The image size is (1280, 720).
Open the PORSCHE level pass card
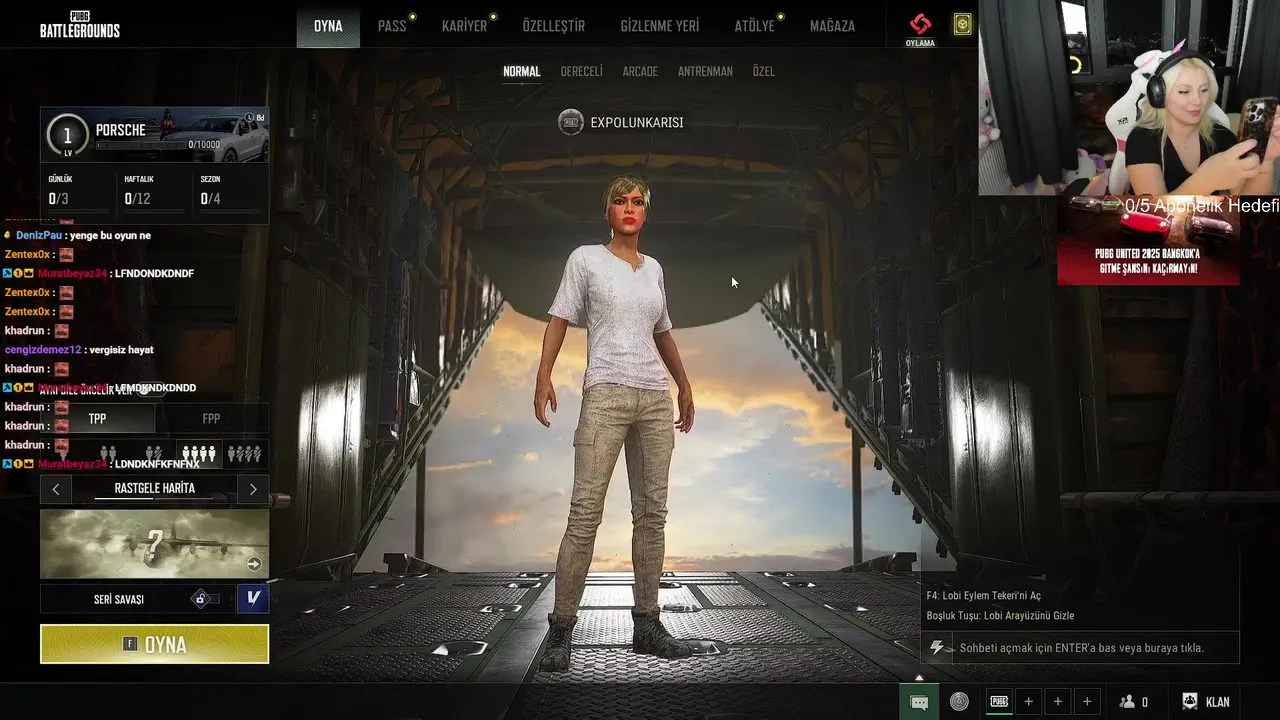pos(154,134)
